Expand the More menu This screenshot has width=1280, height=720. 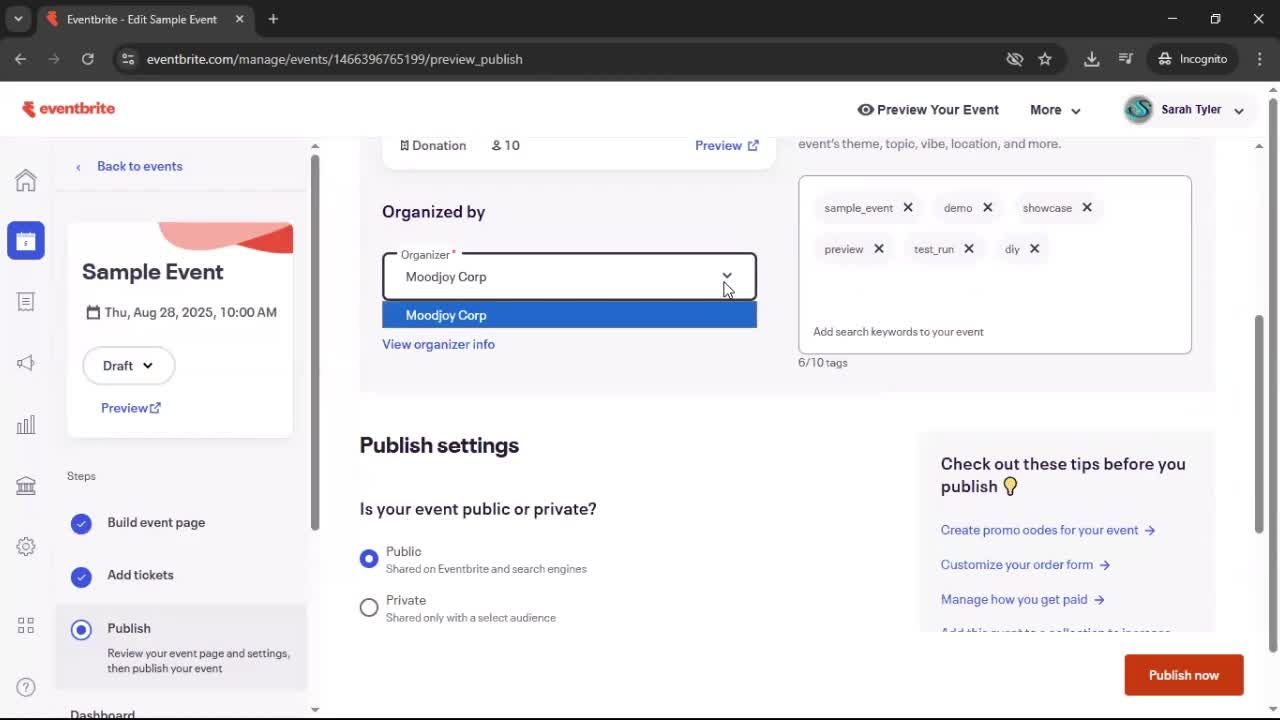click(x=1055, y=110)
